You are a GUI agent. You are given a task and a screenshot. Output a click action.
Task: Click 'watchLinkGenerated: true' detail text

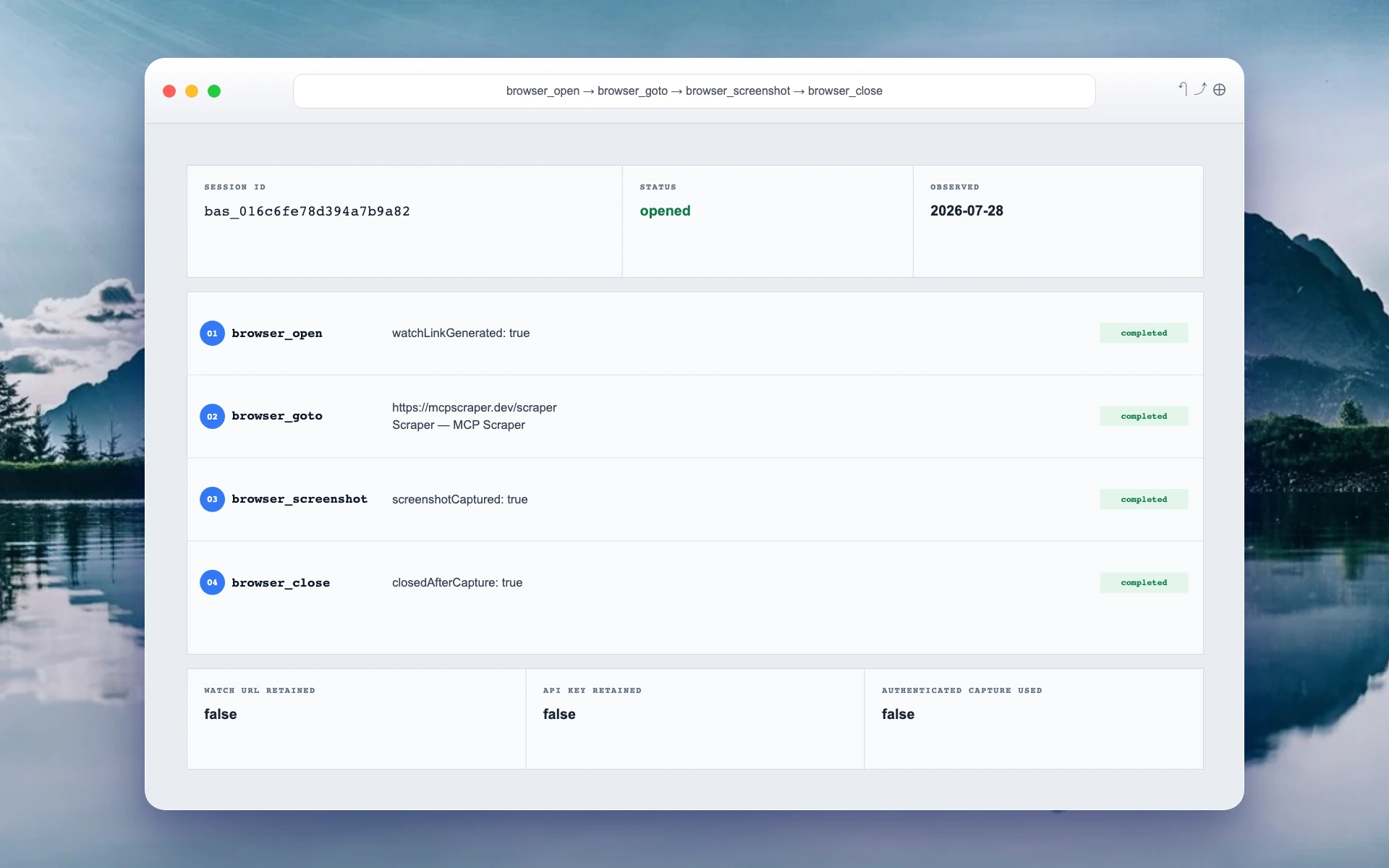click(x=461, y=333)
